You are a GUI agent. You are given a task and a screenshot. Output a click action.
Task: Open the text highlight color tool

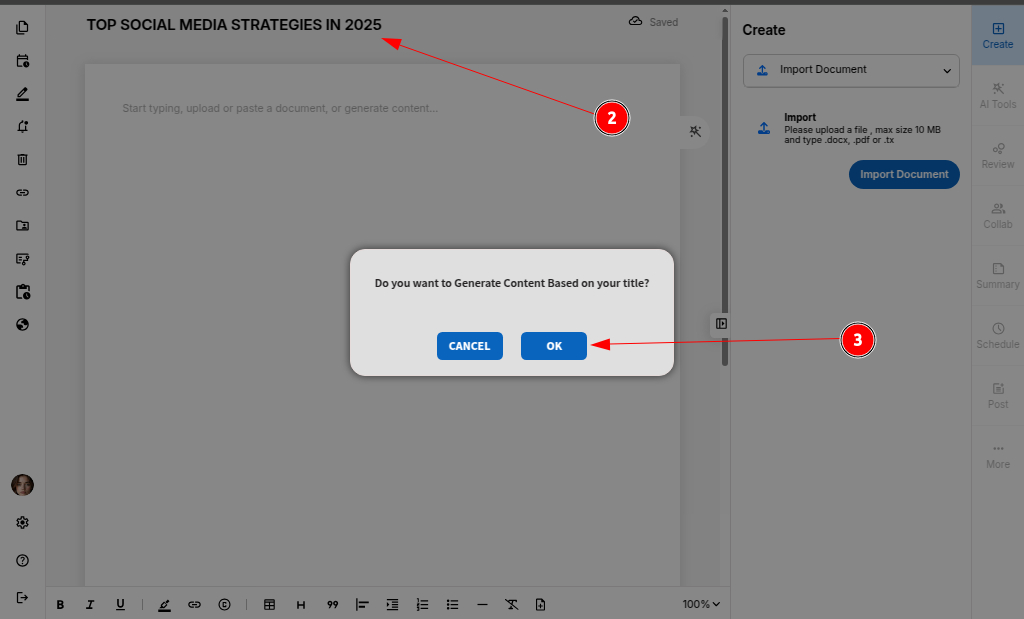point(164,604)
